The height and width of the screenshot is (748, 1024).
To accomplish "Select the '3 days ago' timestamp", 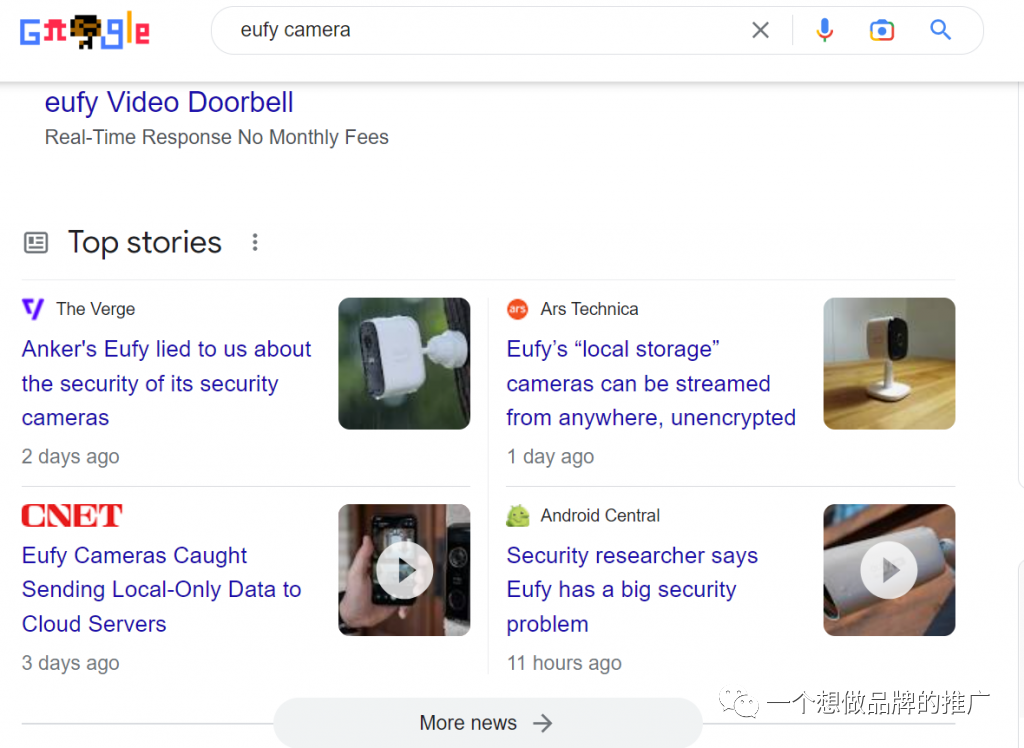I will pyautogui.click(x=71, y=662).
